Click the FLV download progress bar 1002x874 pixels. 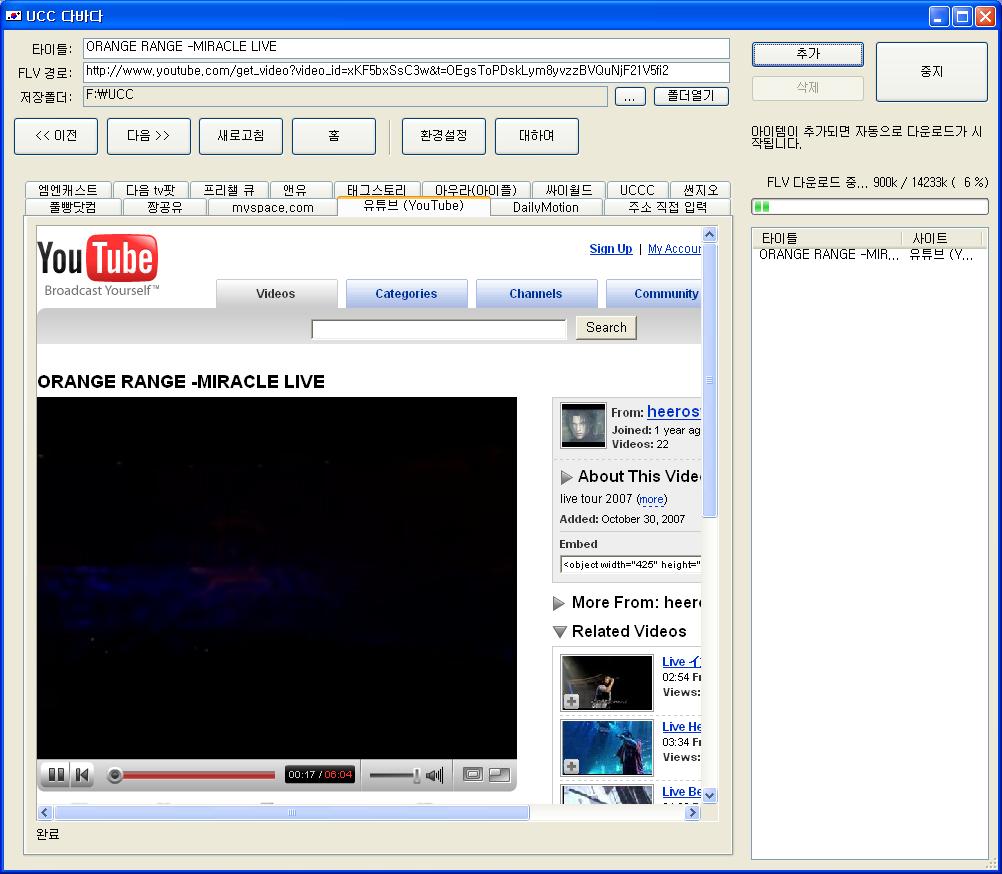[870, 206]
